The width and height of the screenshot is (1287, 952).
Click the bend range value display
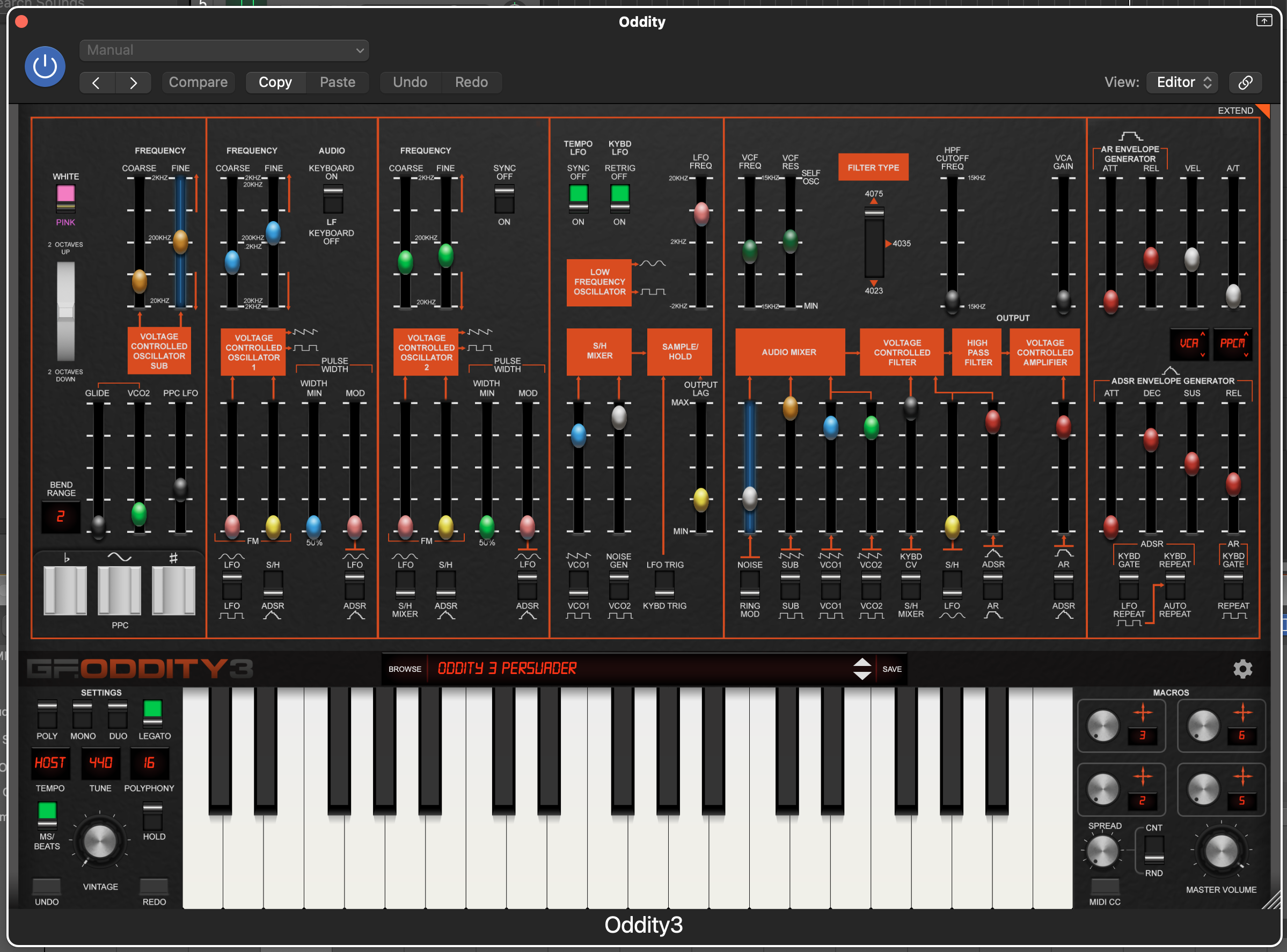coord(61,517)
